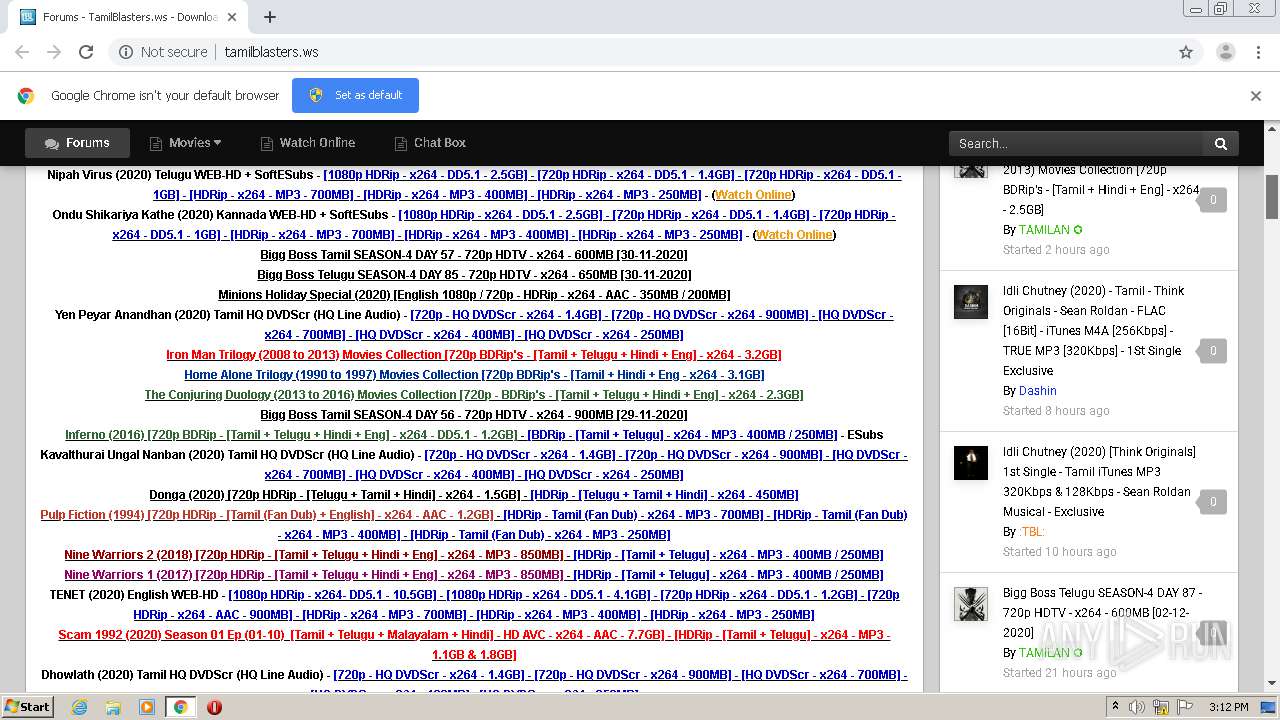Open the Chrome profile avatar icon
Image resolution: width=1280 pixels, height=720 pixels.
tap(1225, 52)
